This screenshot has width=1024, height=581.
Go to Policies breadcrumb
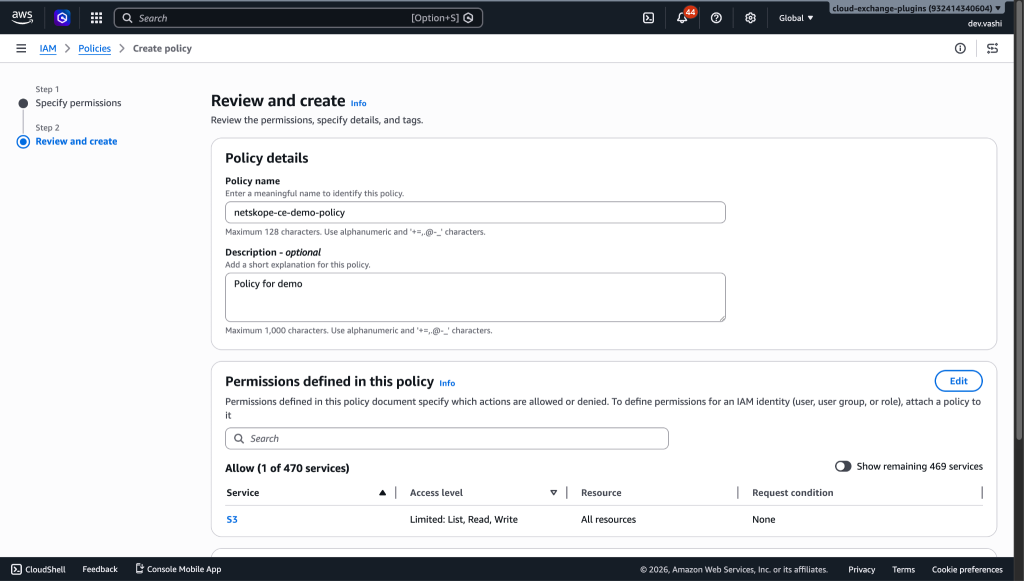click(x=95, y=48)
